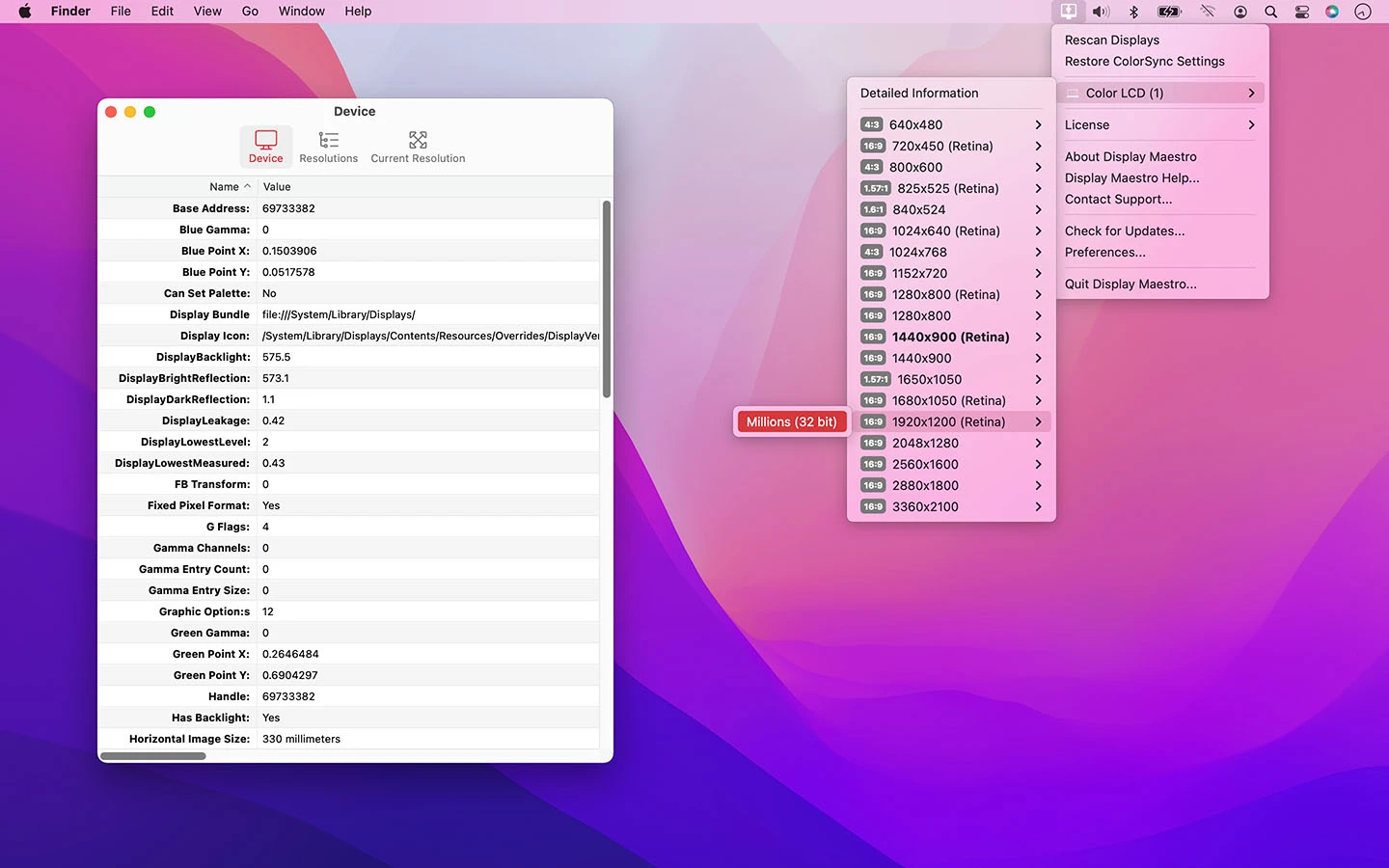
Task: Open the Window menu in the menu bar
Action: (301, 11)
